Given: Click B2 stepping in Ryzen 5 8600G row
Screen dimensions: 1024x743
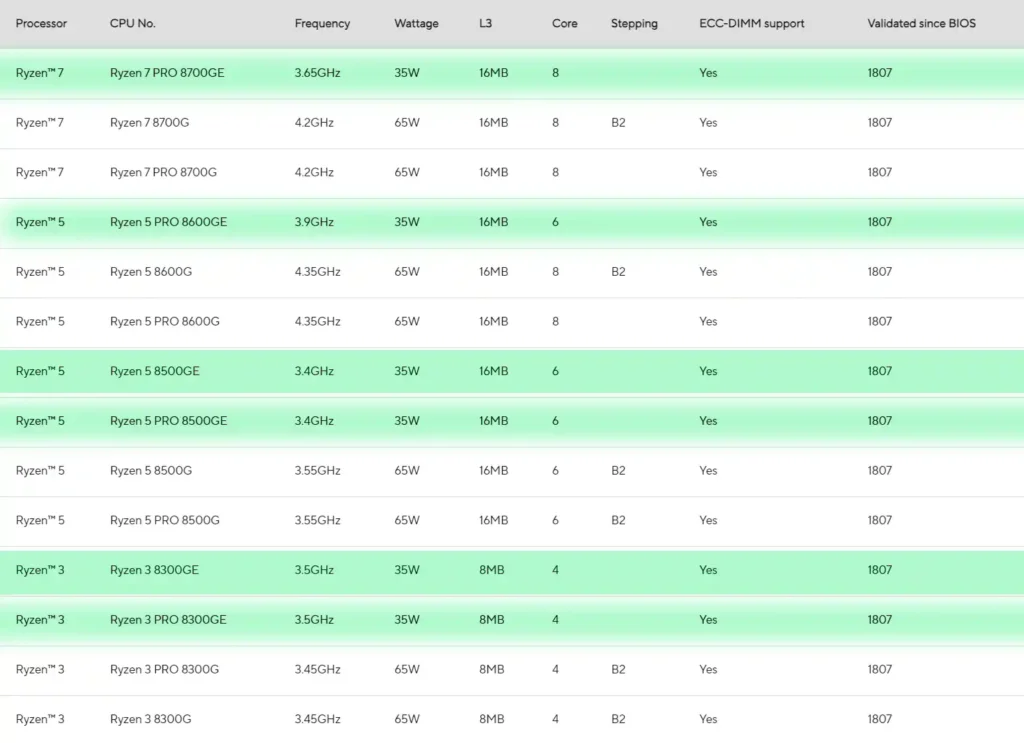Looking at the screenshot, I should (x=618, y=272).
